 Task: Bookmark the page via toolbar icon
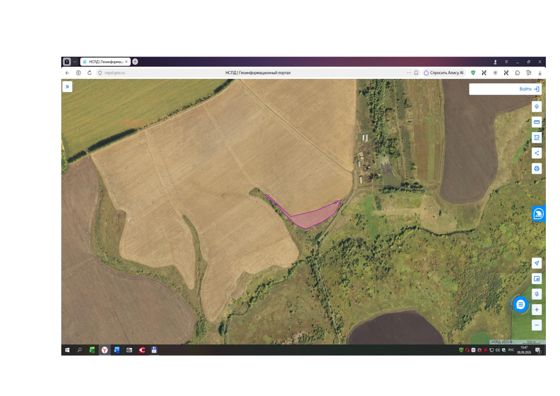pos(416,73)
